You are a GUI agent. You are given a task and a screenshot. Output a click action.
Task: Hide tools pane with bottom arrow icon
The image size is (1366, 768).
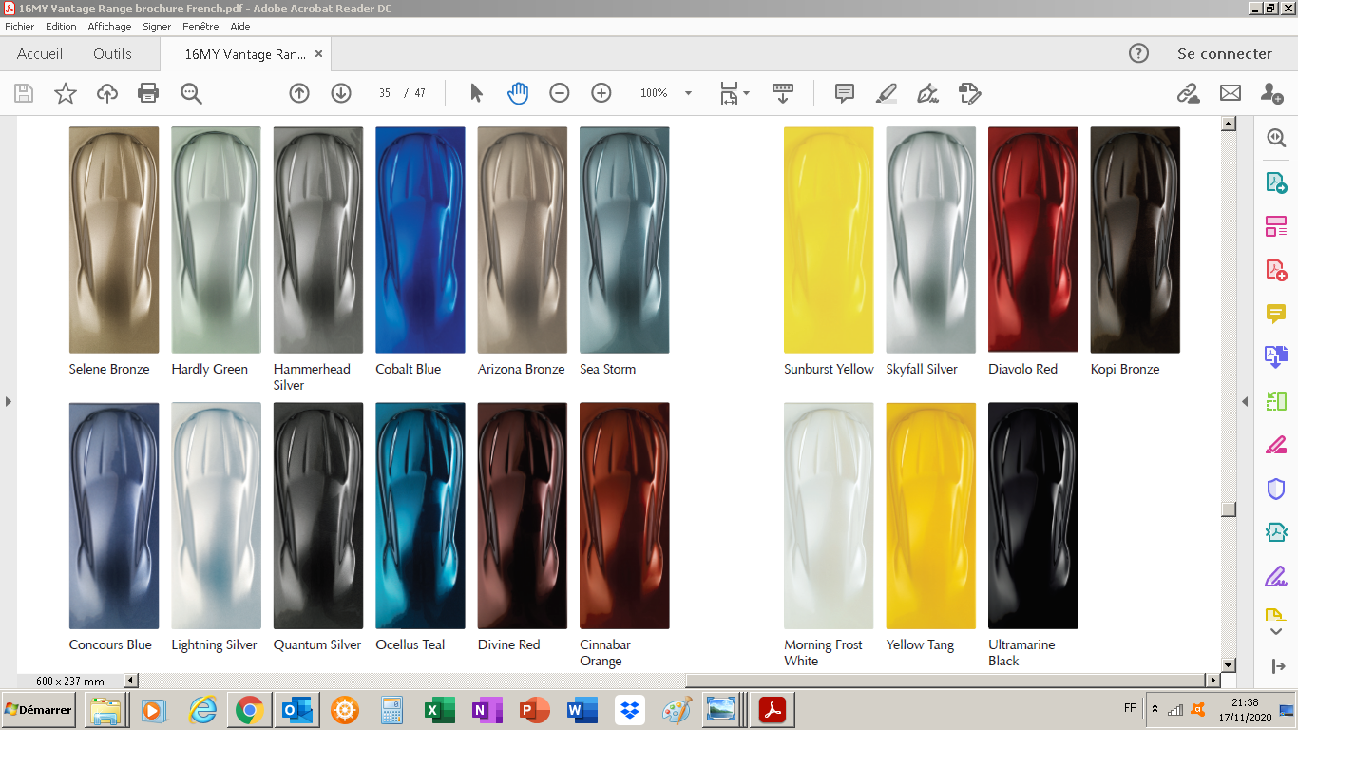point(1278,667)
